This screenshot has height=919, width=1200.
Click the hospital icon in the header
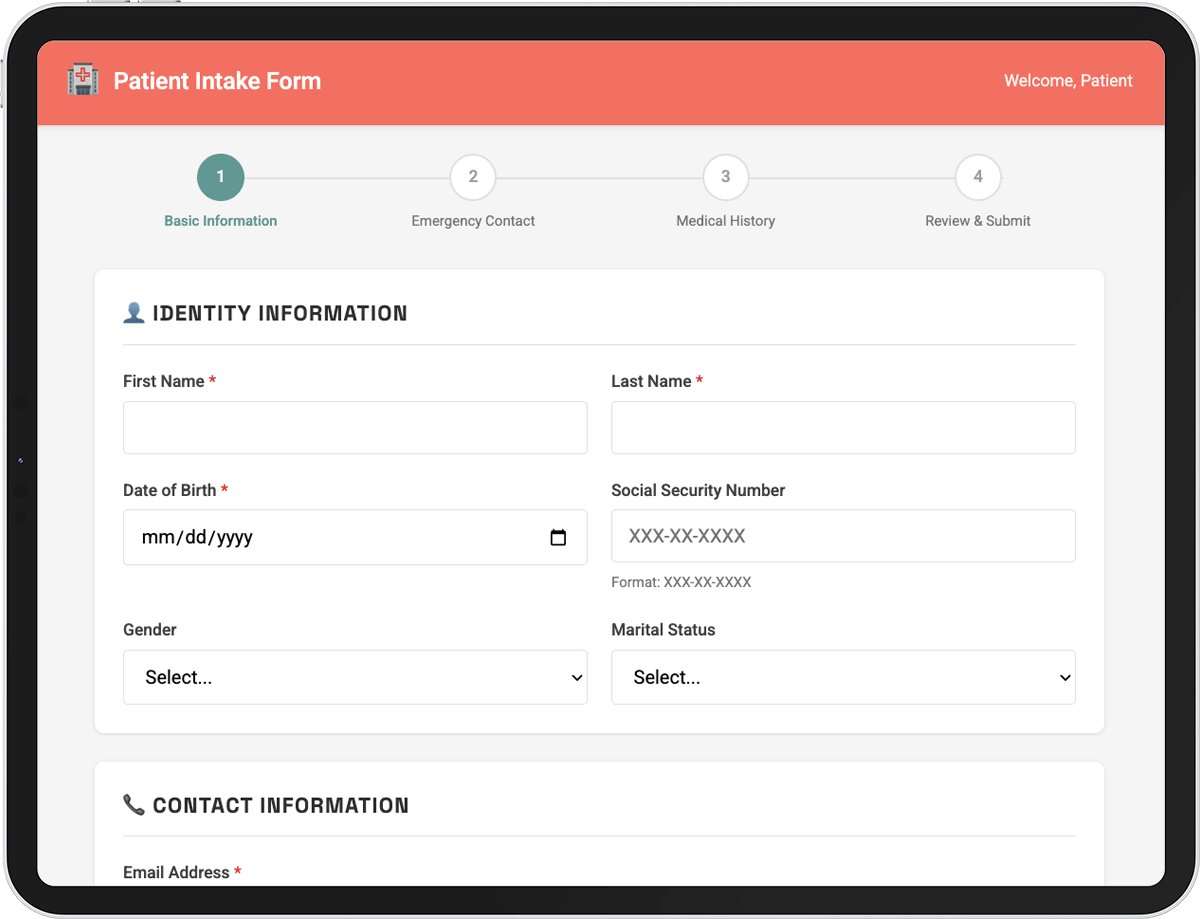pyautogui.click(x=83, y=80)
